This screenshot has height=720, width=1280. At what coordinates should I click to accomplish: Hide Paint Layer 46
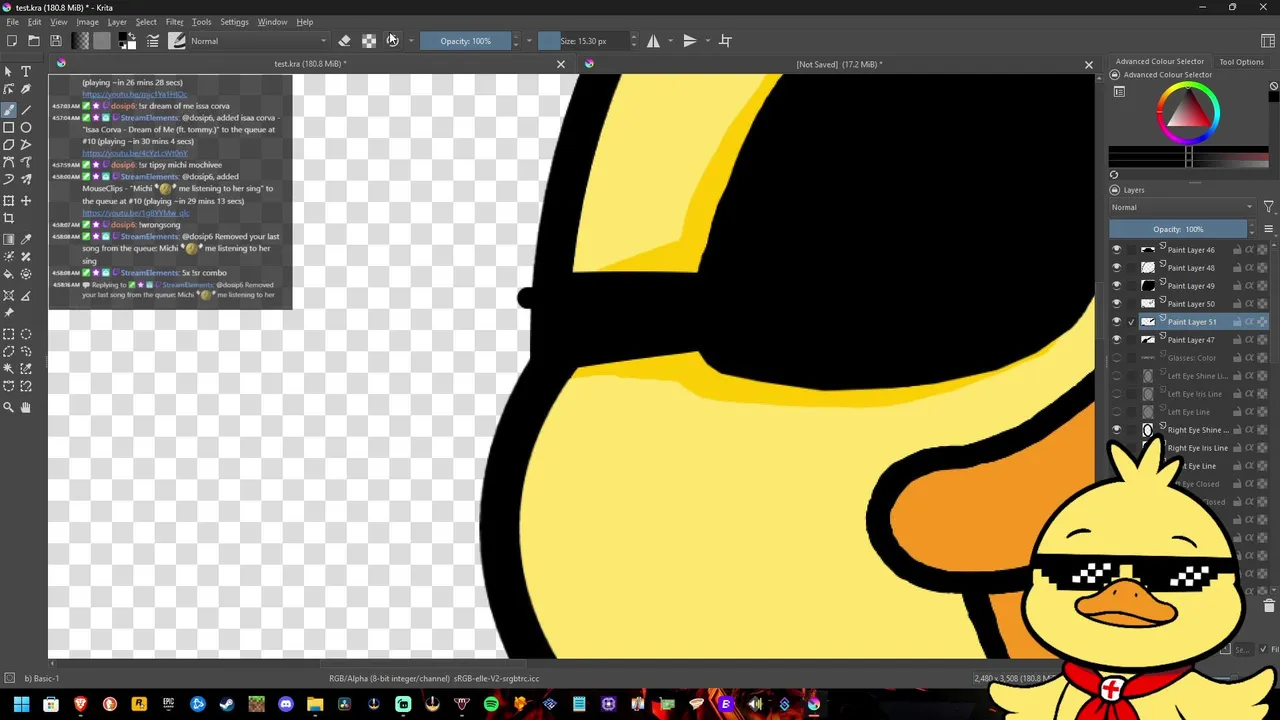[x=1117, y=250]
